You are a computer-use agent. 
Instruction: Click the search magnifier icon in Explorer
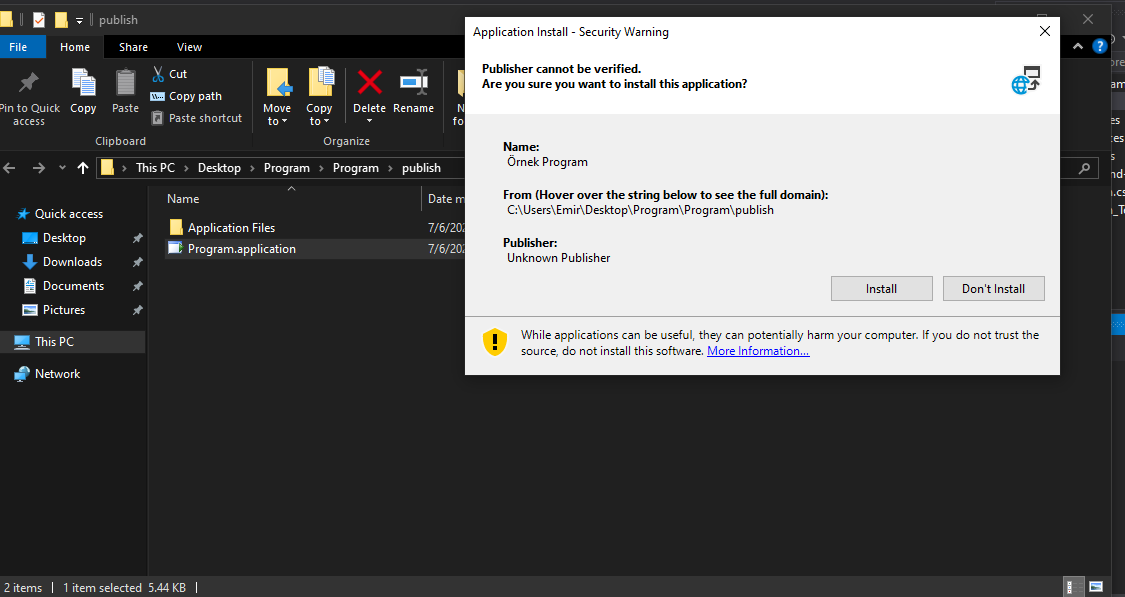(x=1084, y=168)
